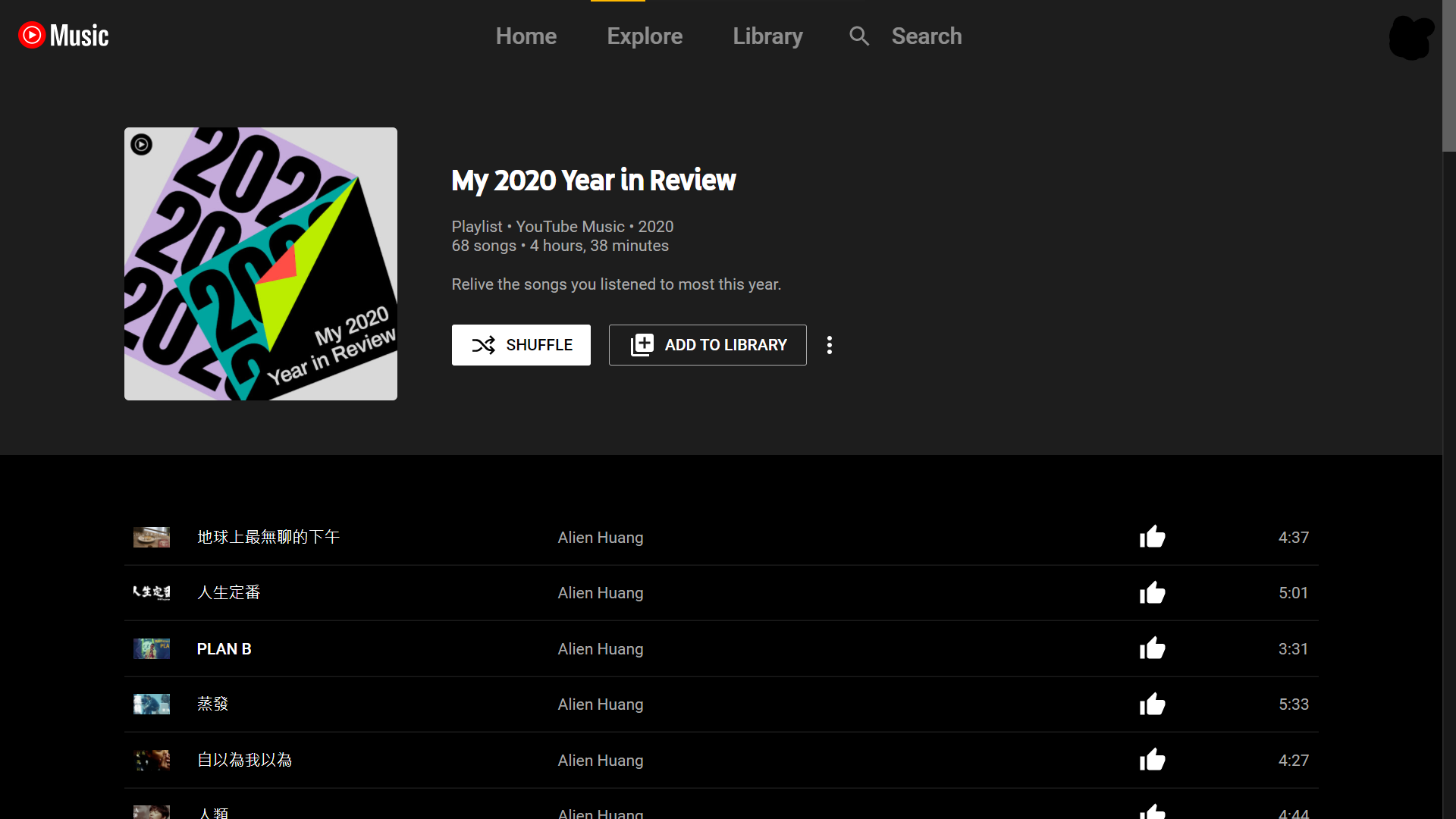Play thumbnail of PLAN B
The height and width of the screenshot is (819, 1456).
(152, 648)
